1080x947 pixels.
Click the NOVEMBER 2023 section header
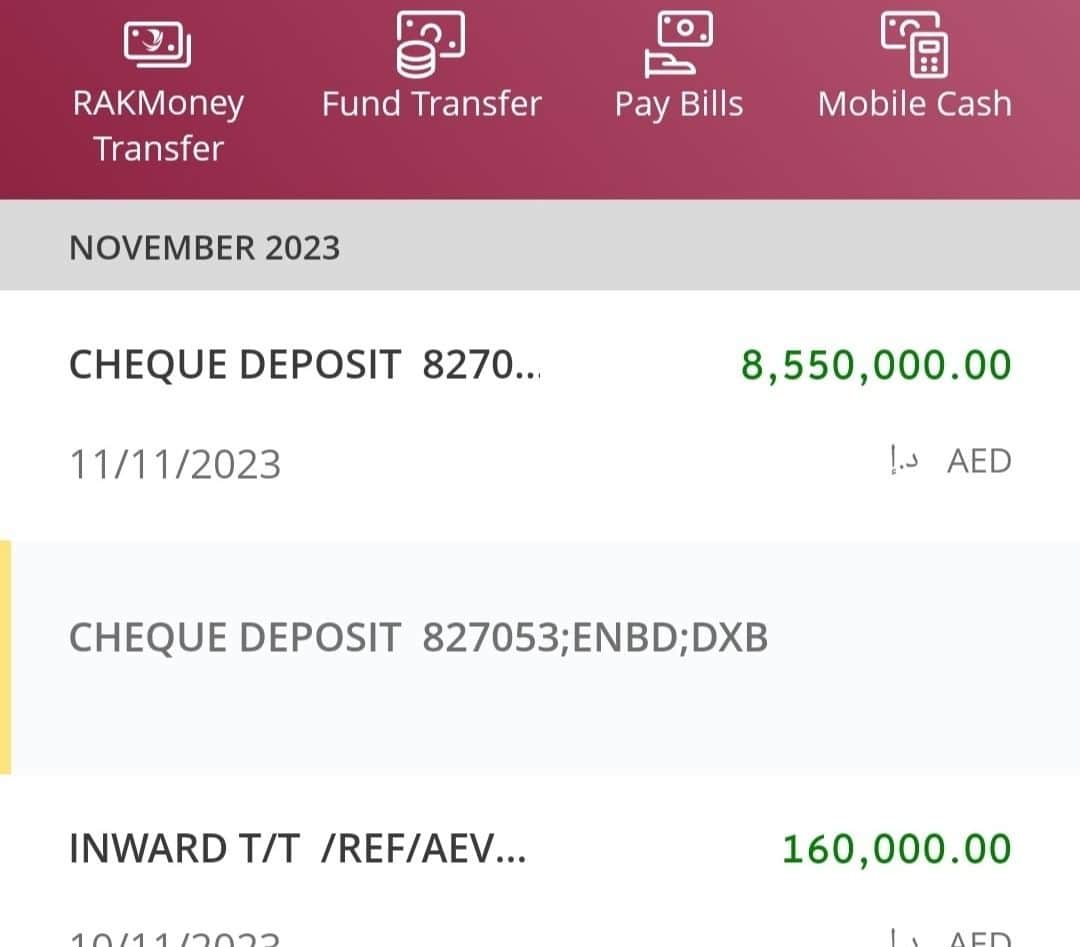tap(540, 245)
